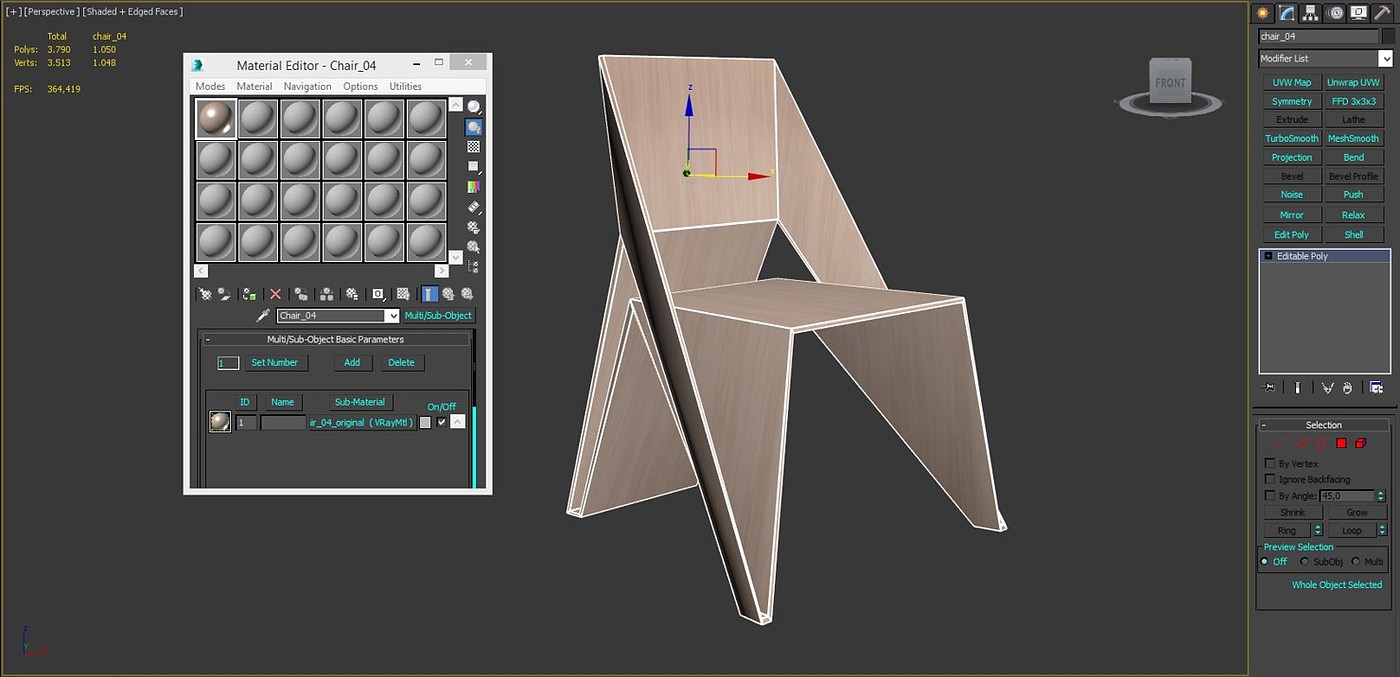The height and width of the screenshot is (677, 1400).
Task: Click the object color swatch beside chair_04
Action: tap(1388, 37)
